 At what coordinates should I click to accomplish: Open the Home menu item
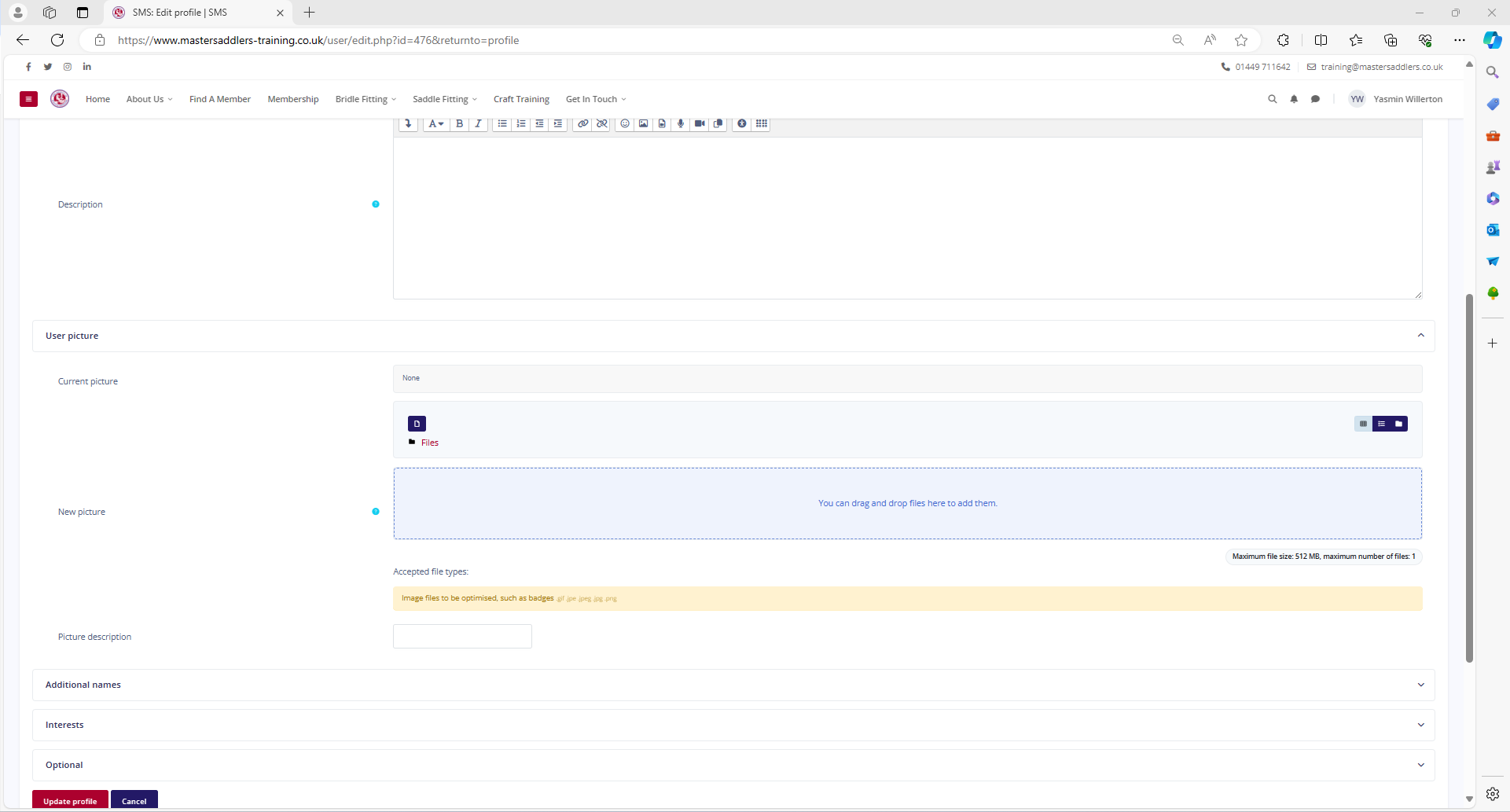click(97, 99)
